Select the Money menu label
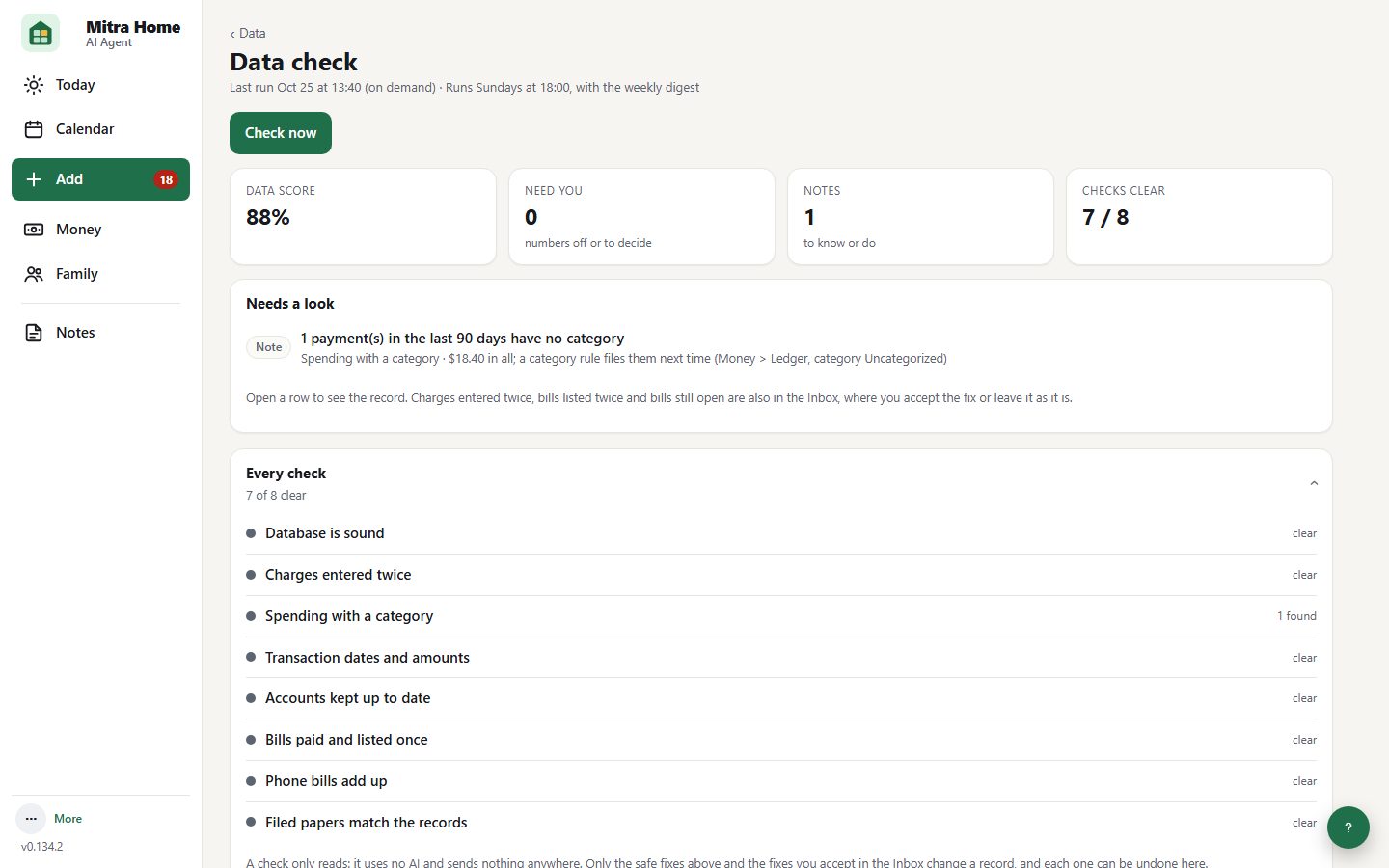1389x868 pixels. (78, 230)
